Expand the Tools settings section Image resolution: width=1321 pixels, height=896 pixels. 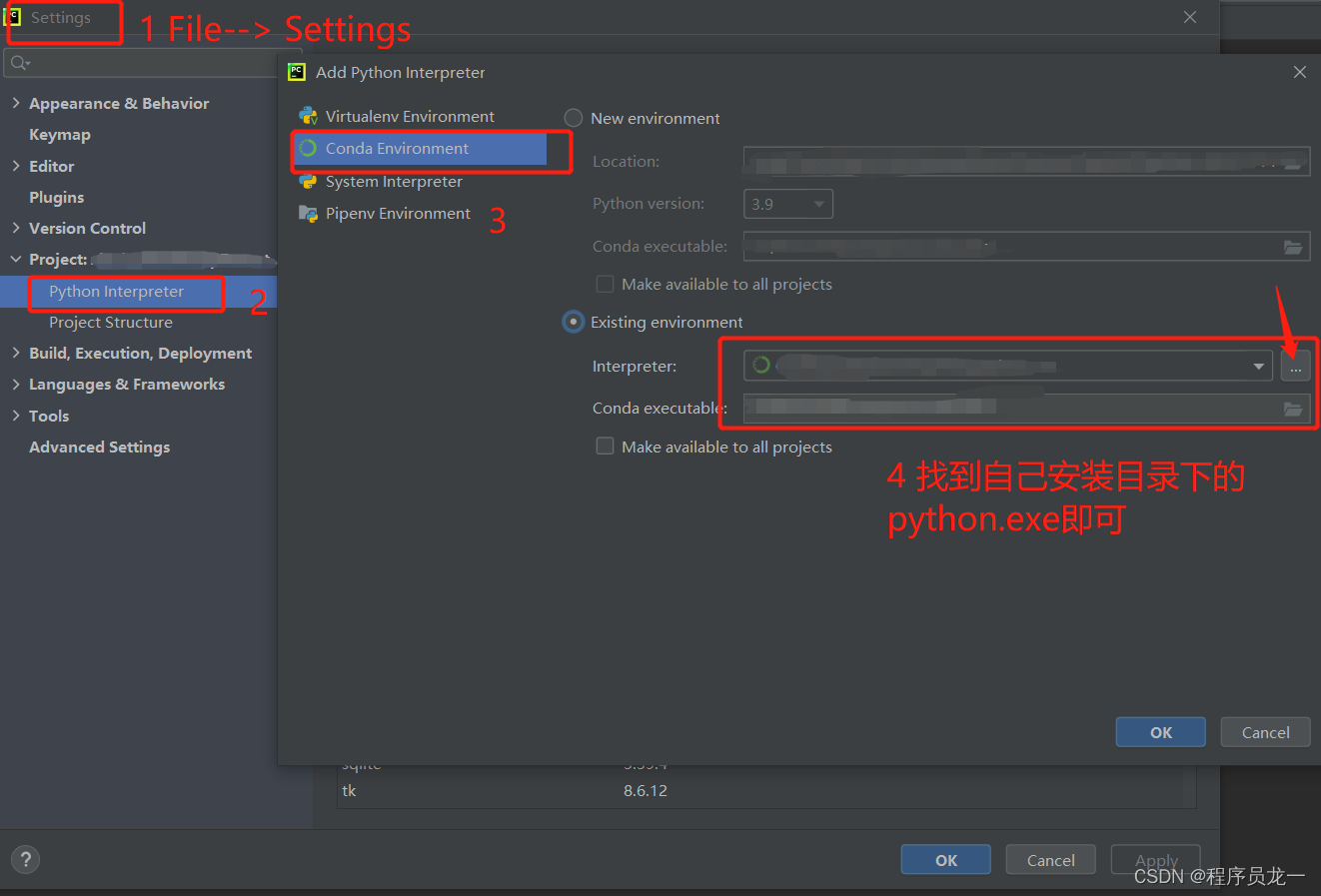(16, 416)
